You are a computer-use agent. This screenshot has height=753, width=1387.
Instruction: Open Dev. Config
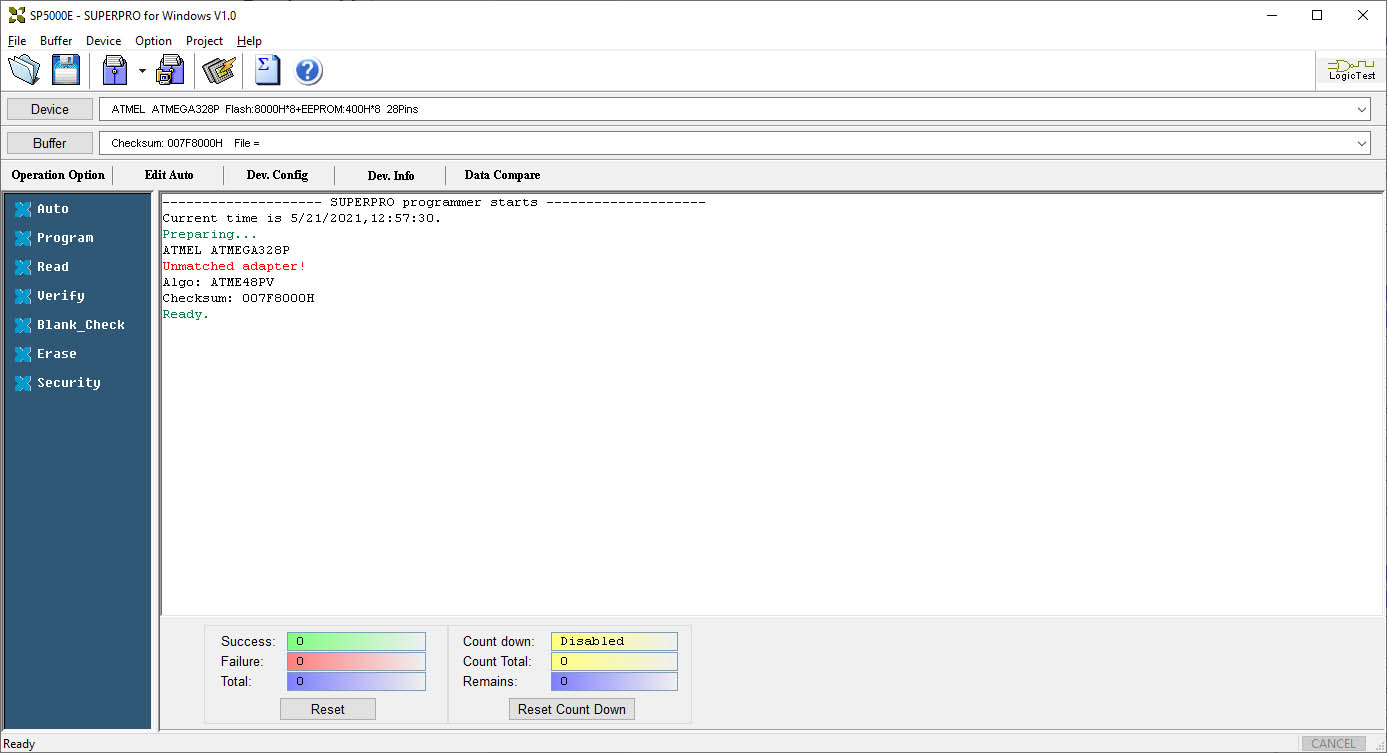277,175
